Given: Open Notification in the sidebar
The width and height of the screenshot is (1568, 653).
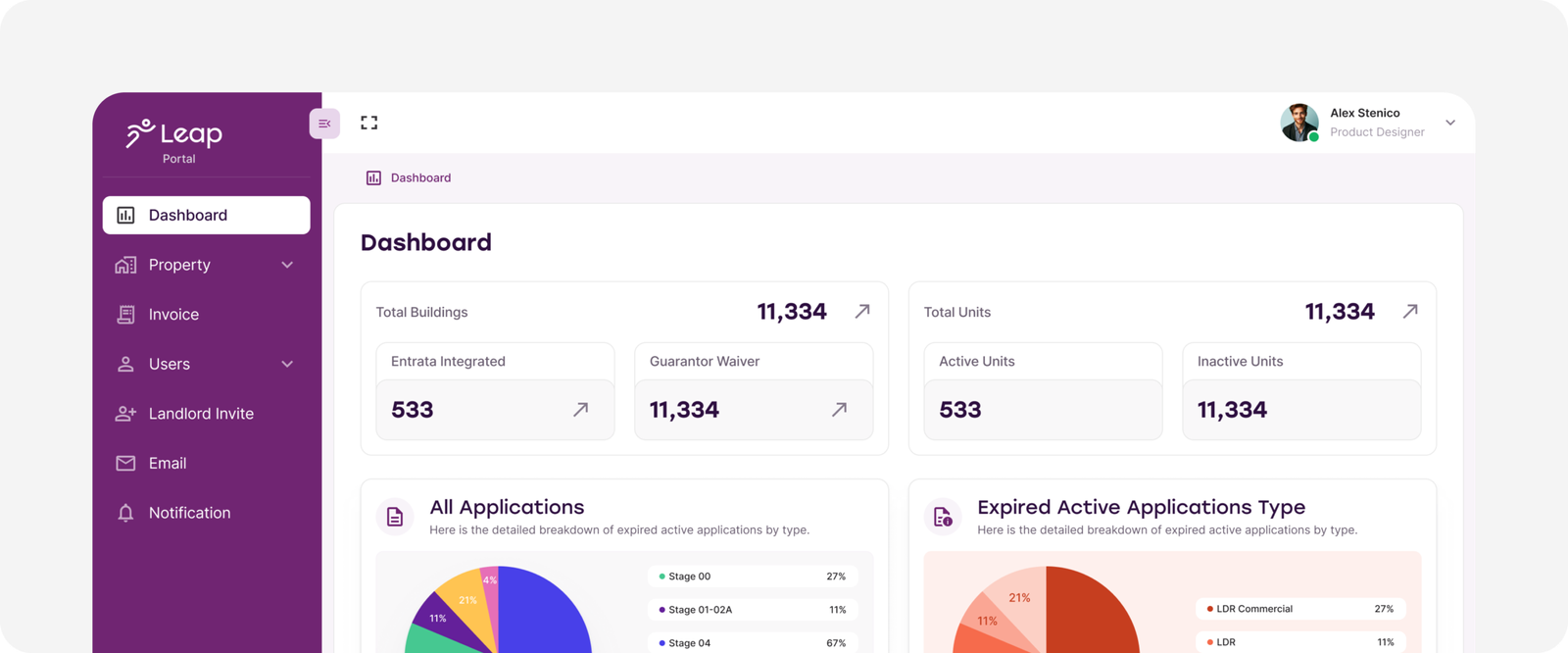Looking at the screenshot, I should tap(189, 513).
